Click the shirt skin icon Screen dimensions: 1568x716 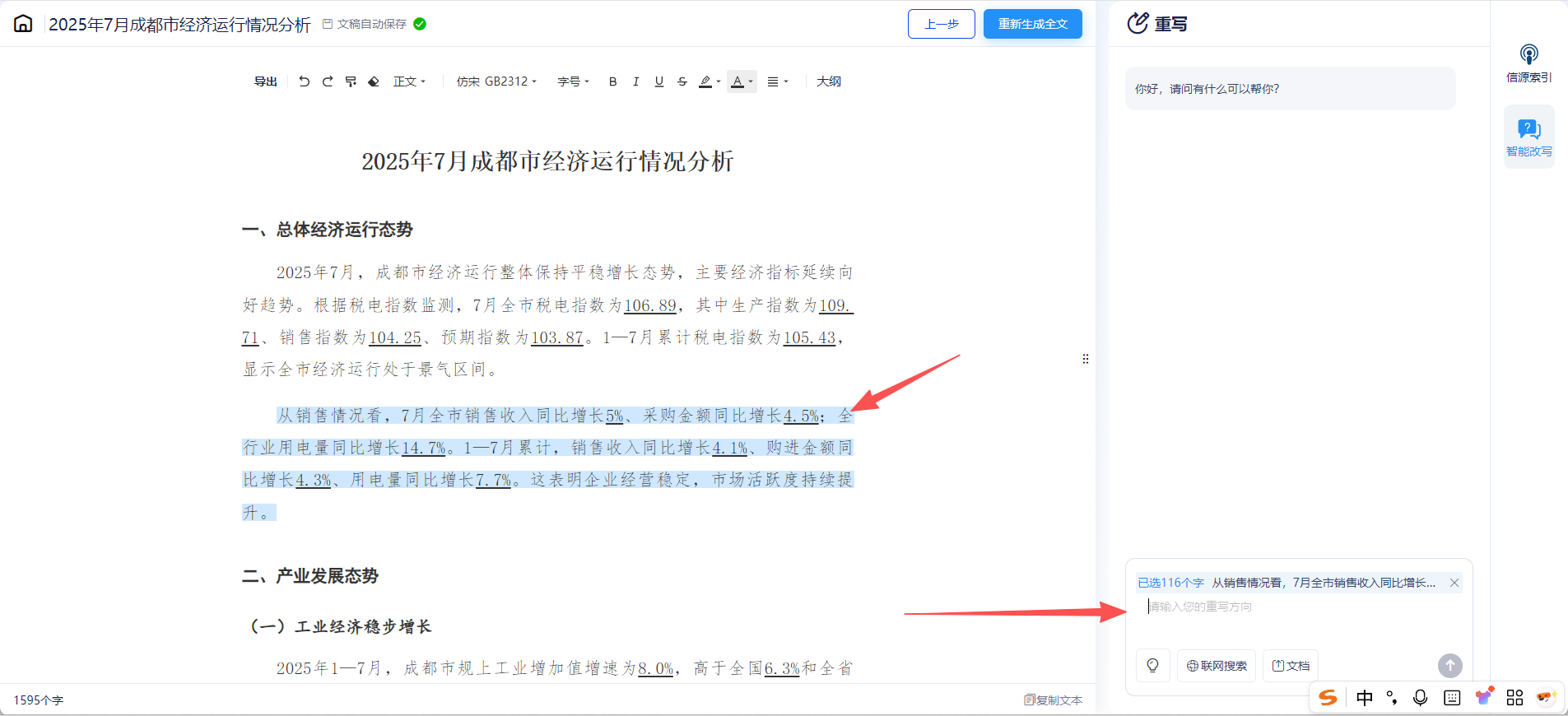coord(1483,697)
